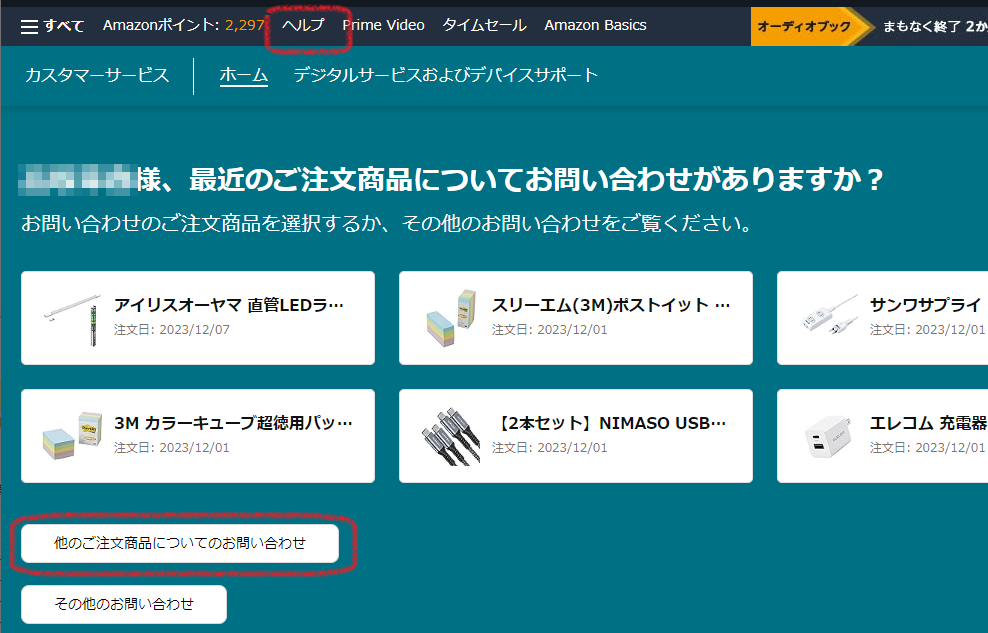The width and height of the screenshot is (988, 633).
Task: Click the サンワサプライ power strip thumbnail
Action: (830, 316)
